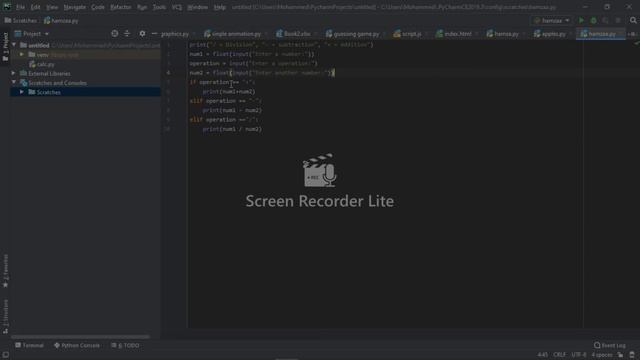Click Scratches breadcrumb in navigation bar

(21, 20)
